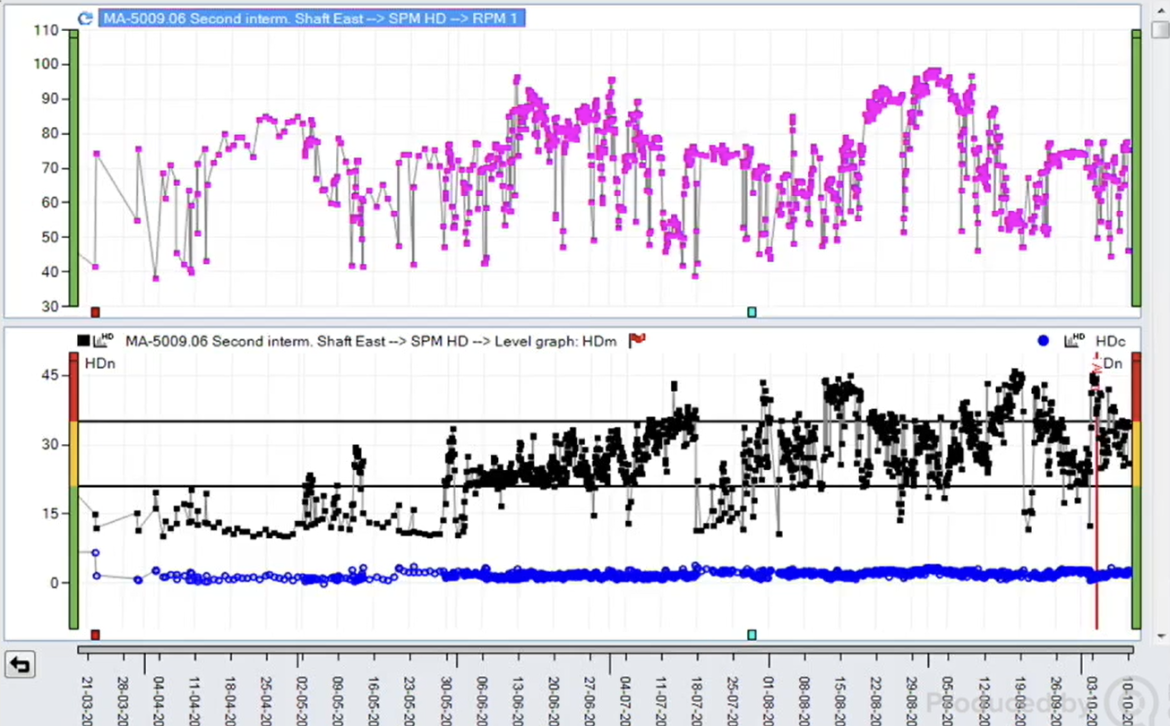Toggle the blue HDc series legend dot
The height and width of the screenshot is (726, 1170).
(1043, 341)
